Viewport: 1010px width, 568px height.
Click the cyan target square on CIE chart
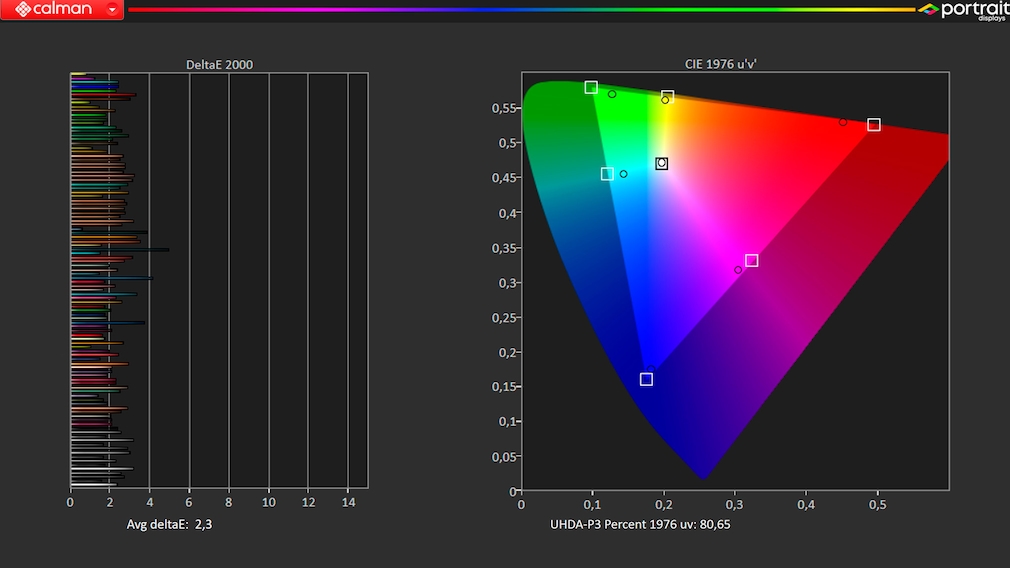pos(607,174)
